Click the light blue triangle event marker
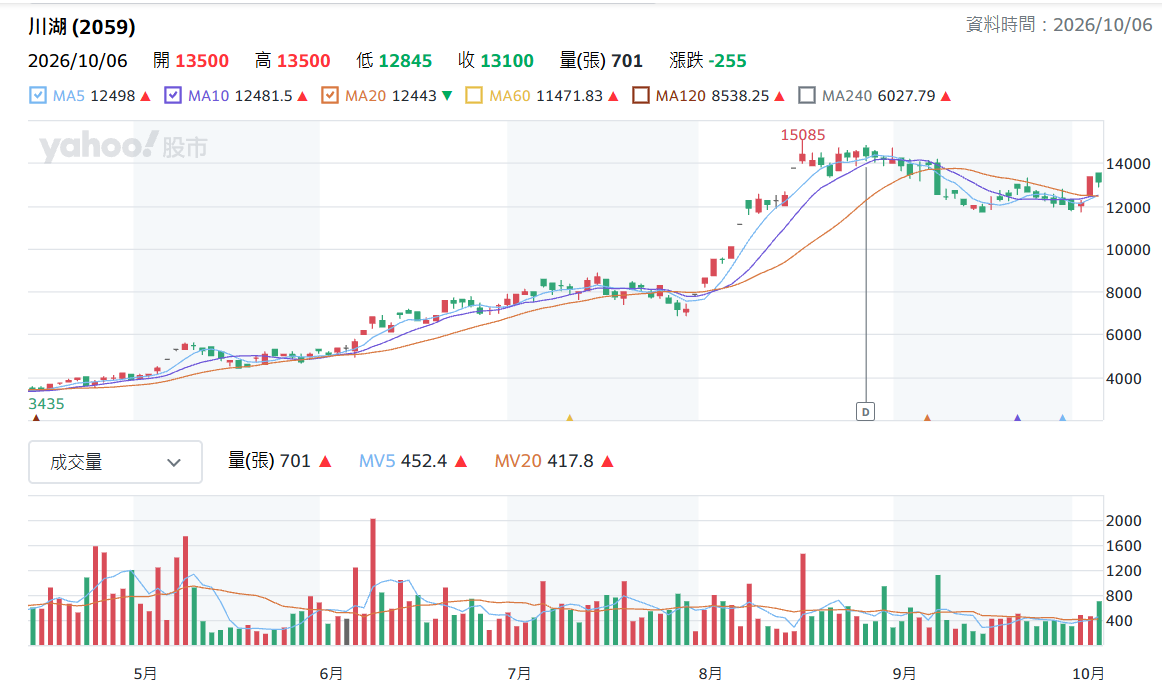 click(1062, 418)
